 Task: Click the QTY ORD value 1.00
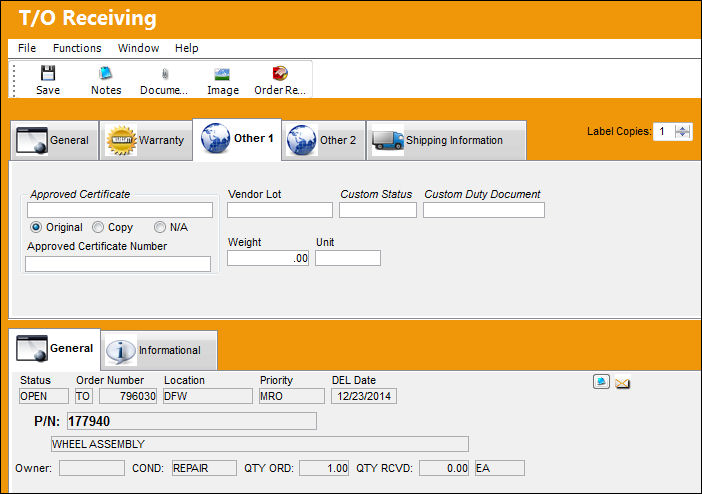324,468
